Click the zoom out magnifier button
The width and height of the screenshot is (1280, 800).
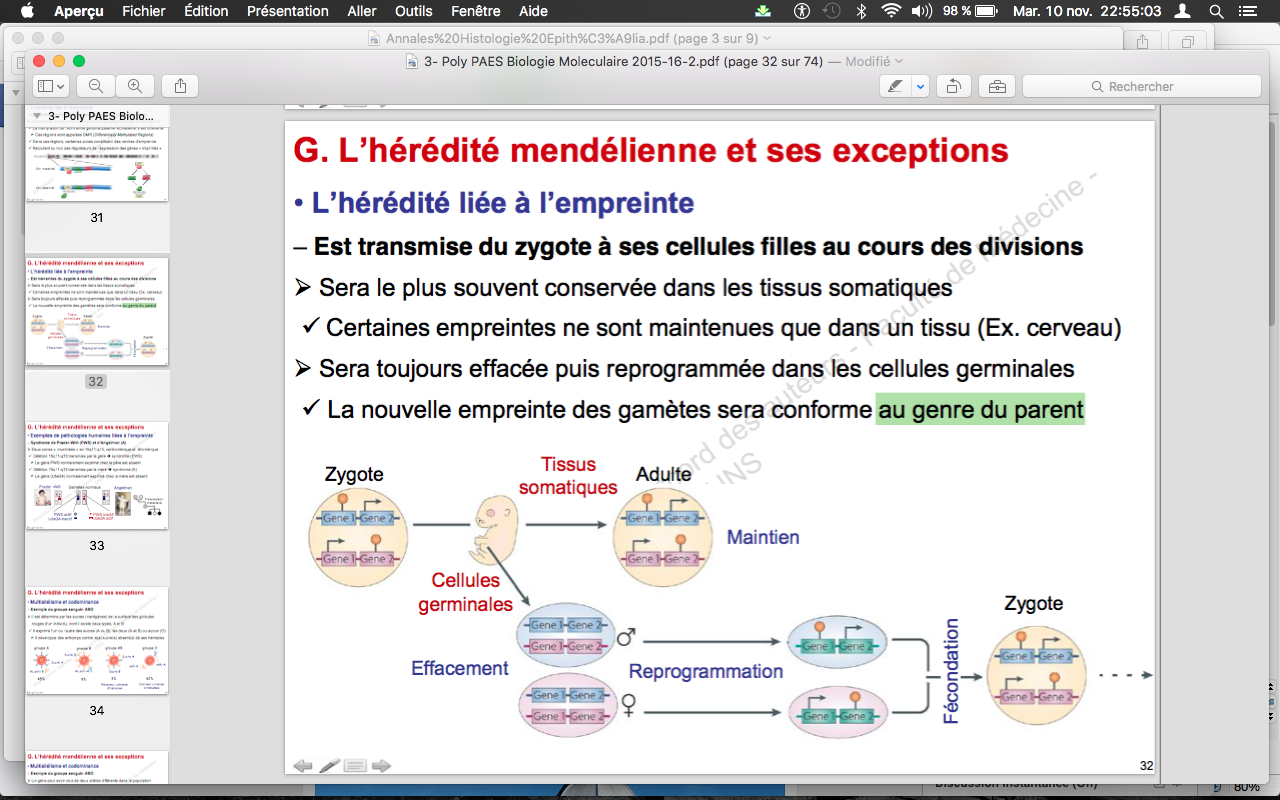tap(96, 86)
